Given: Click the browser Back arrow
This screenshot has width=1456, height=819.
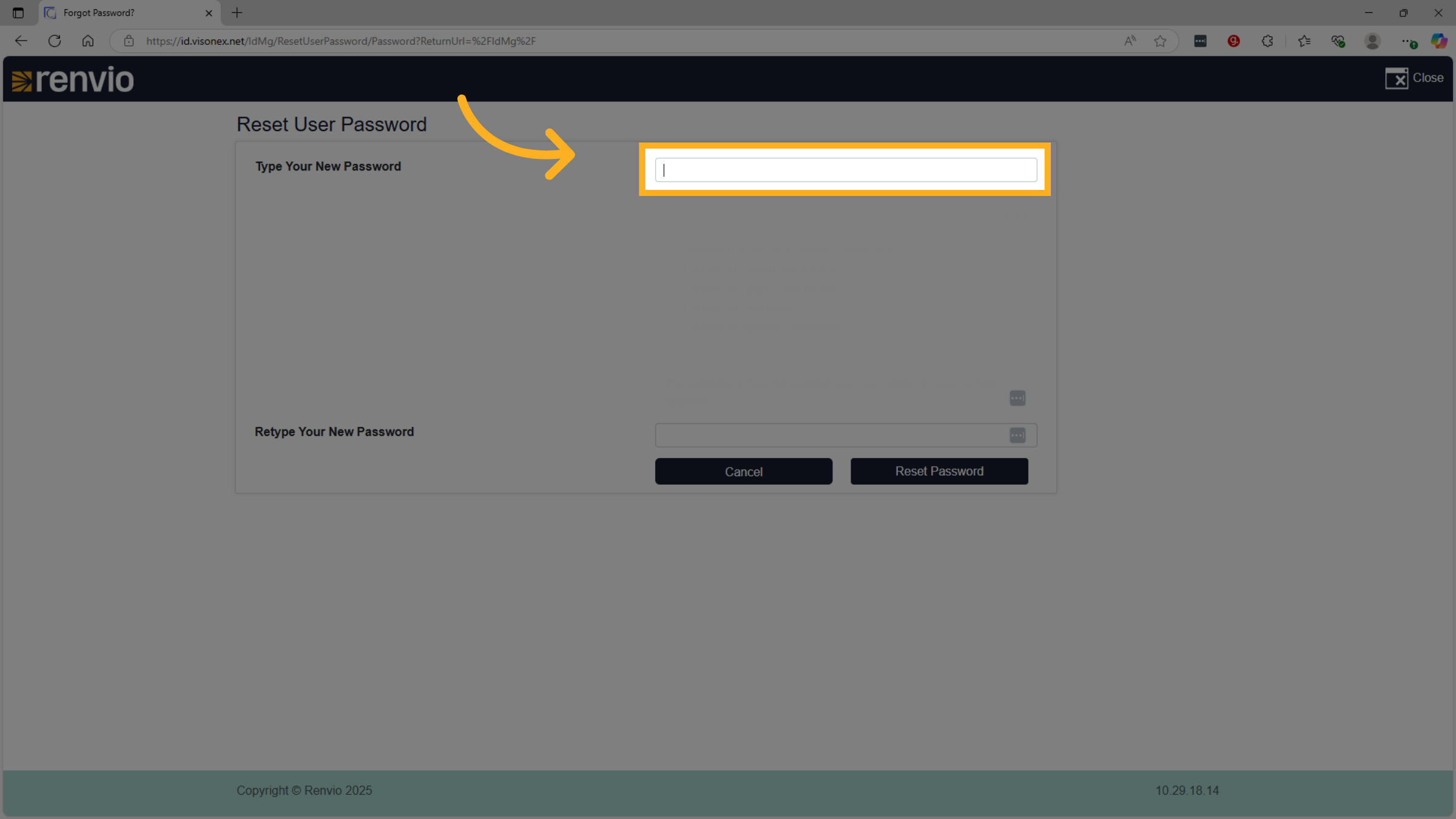Looking at the screenshot, I should (x=21, y=41).
